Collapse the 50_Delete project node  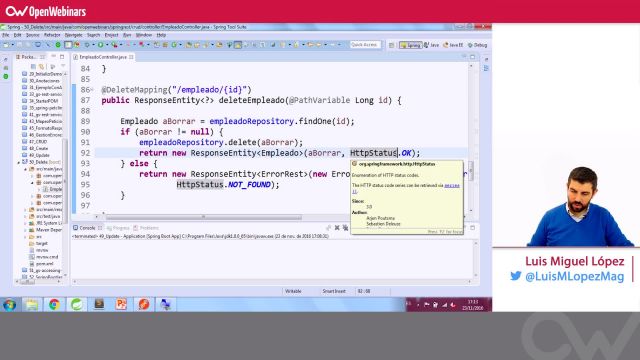(x=18, y=162)
